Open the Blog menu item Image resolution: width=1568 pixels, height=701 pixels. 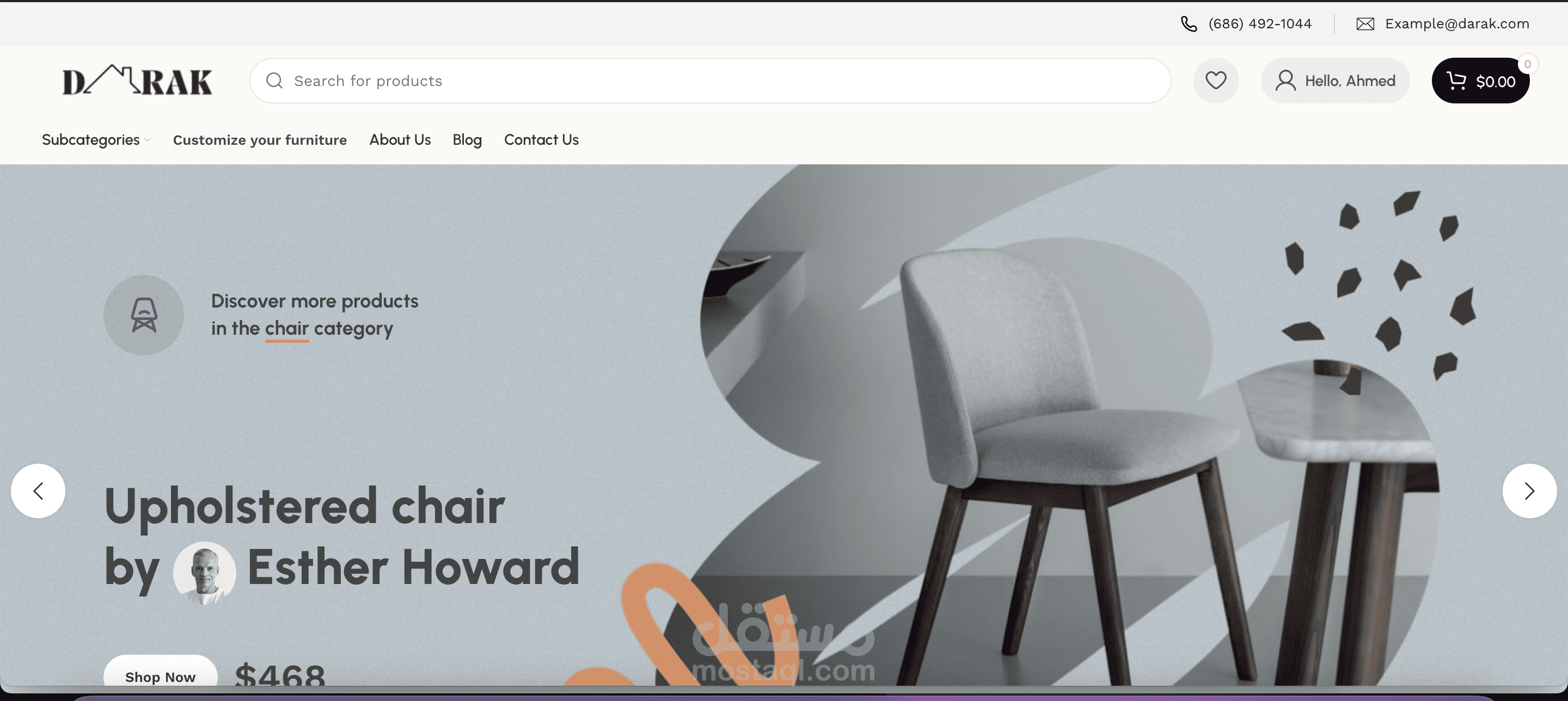pos(467,140)
